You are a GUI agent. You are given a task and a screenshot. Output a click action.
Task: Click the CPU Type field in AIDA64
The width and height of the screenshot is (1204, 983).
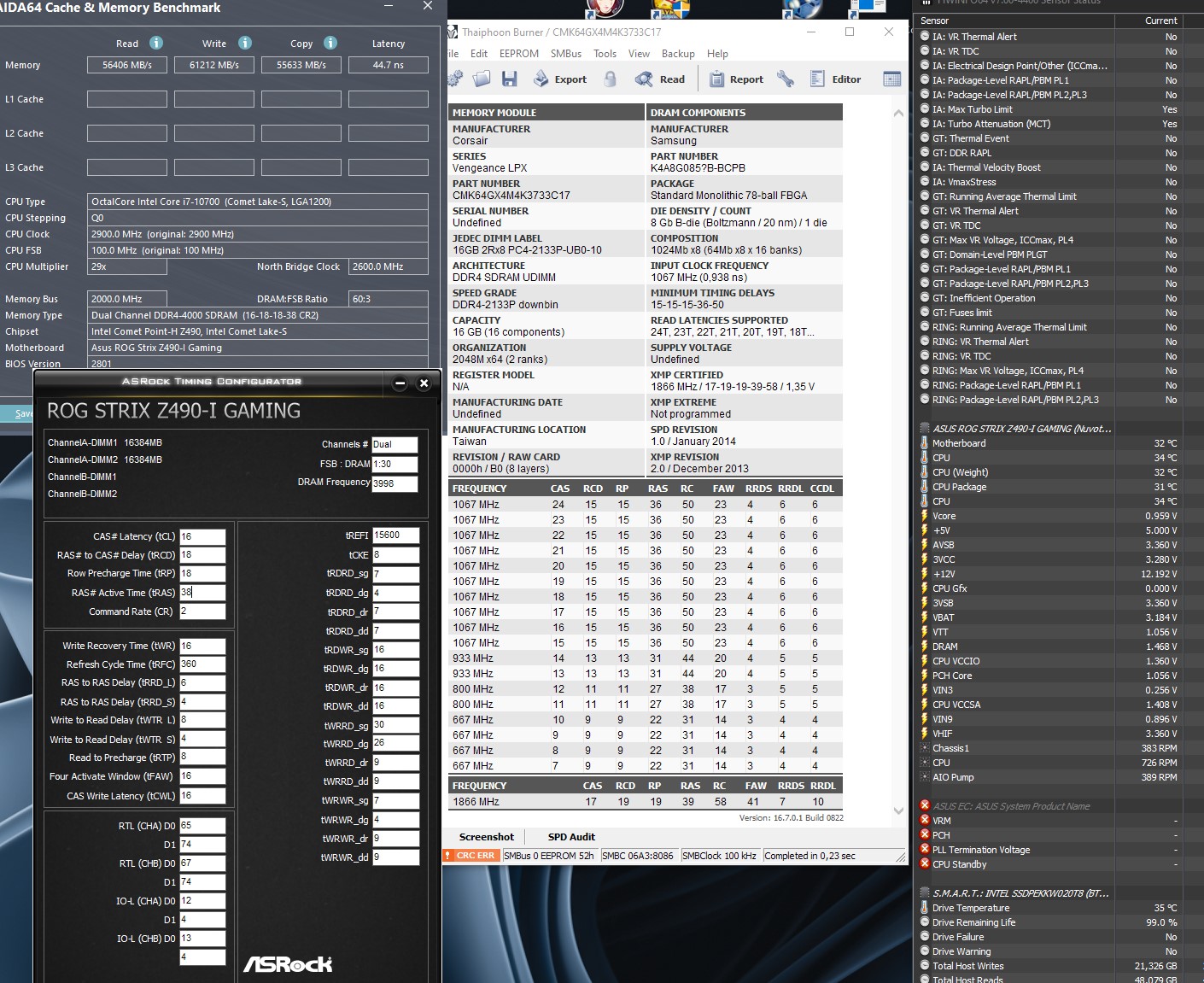click(258, 202)
